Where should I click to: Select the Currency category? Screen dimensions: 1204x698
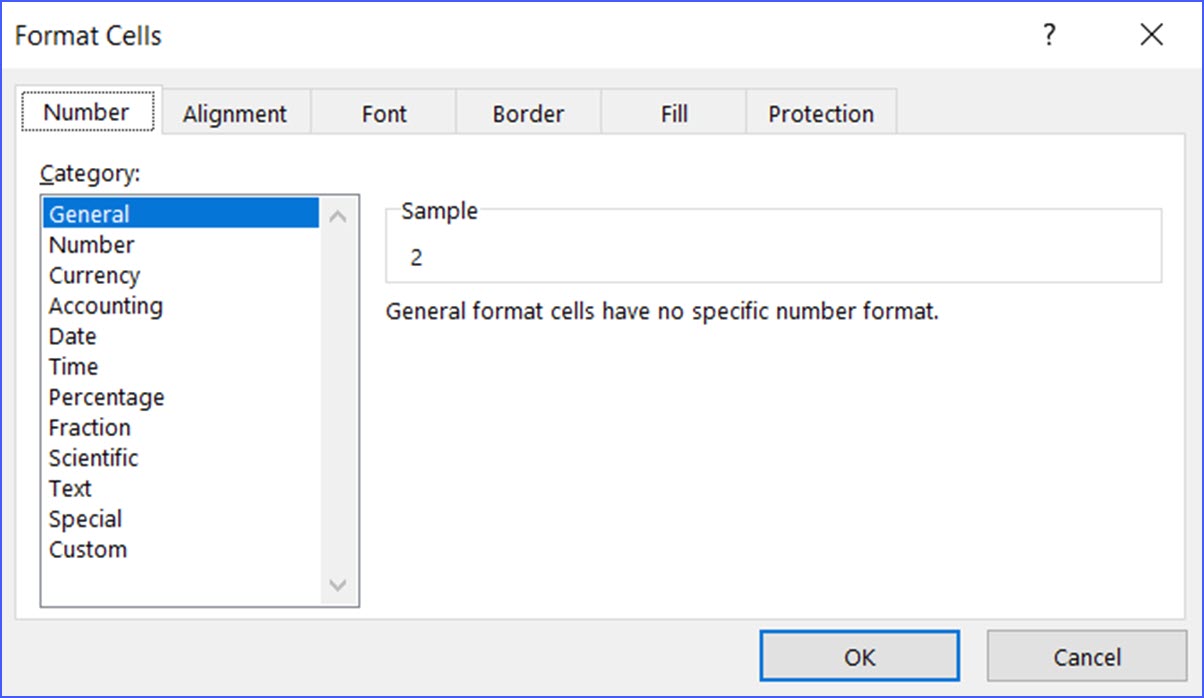[94, 275]
